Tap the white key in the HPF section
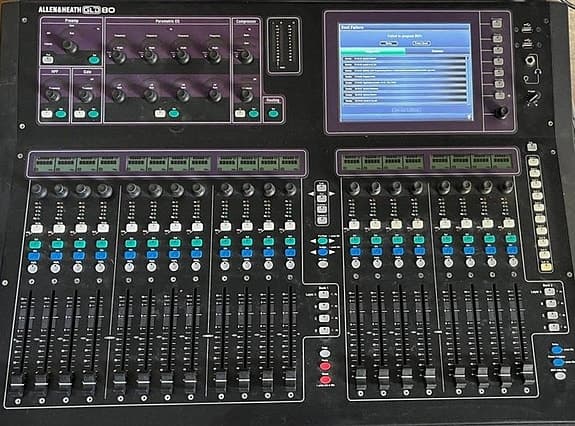Screen dimensions: 575x426 click(47, 113)
